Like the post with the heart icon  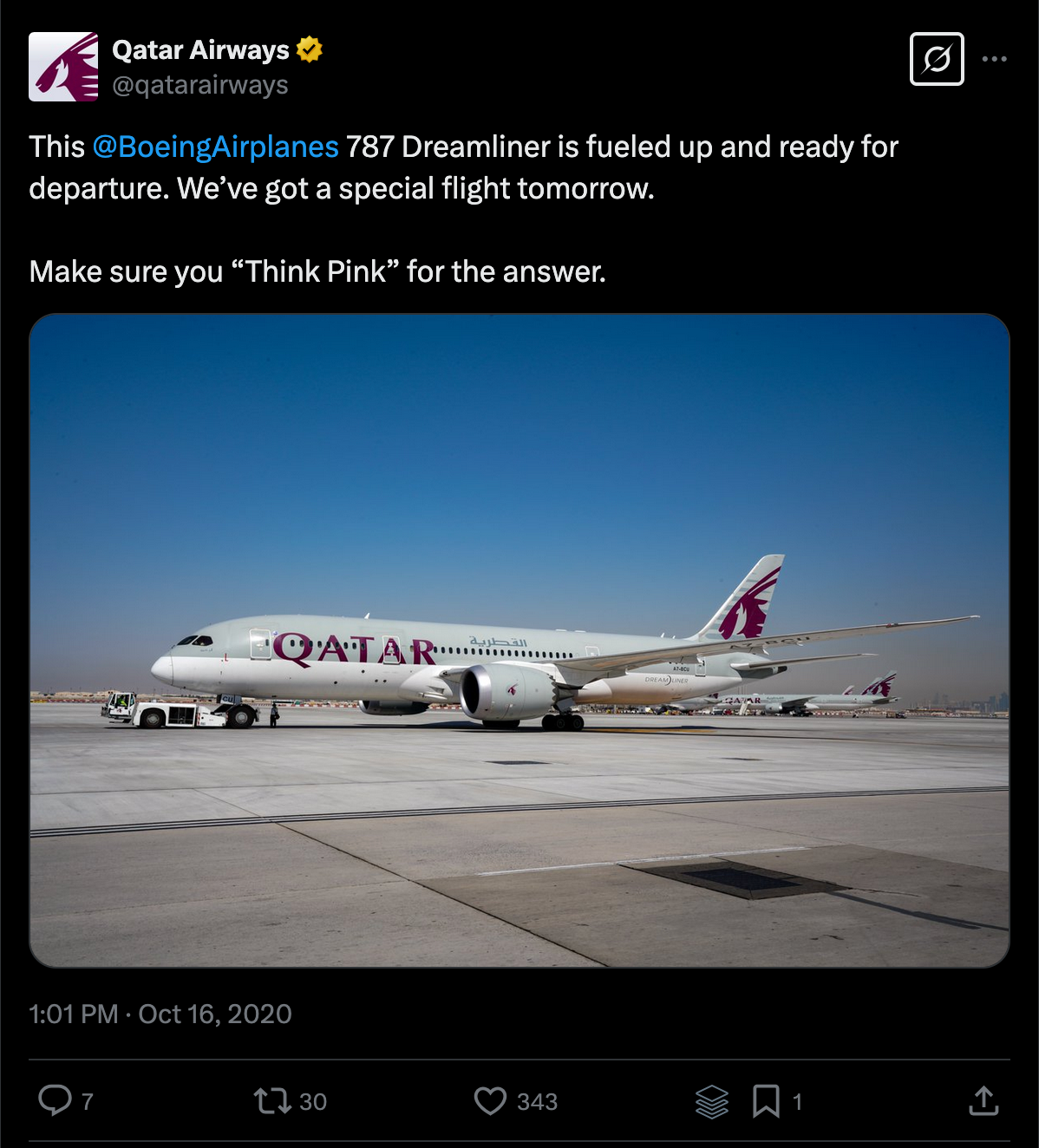[x=490, y=1101]
